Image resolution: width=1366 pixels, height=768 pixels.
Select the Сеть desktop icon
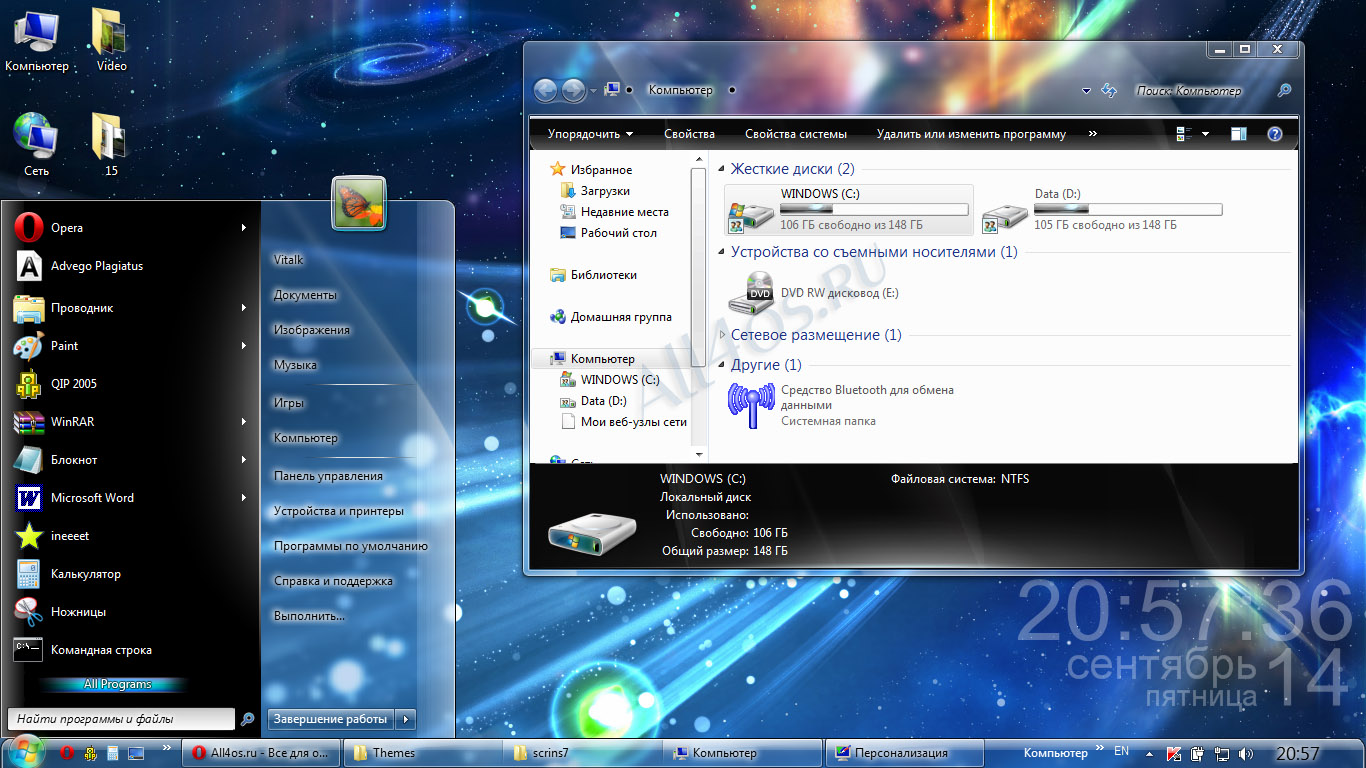(36, 144)
